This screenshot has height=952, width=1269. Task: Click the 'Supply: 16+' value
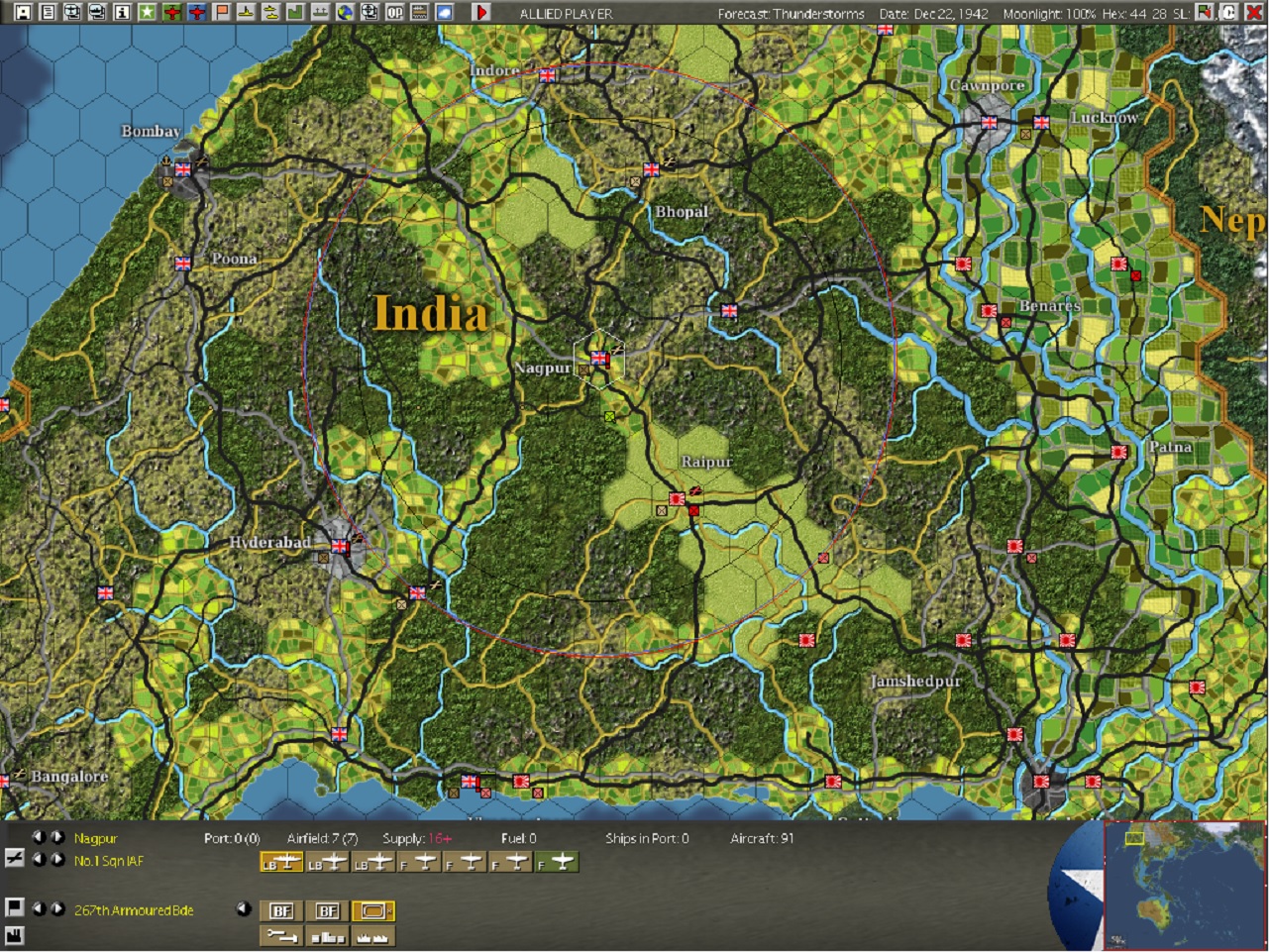pos(417,839)
